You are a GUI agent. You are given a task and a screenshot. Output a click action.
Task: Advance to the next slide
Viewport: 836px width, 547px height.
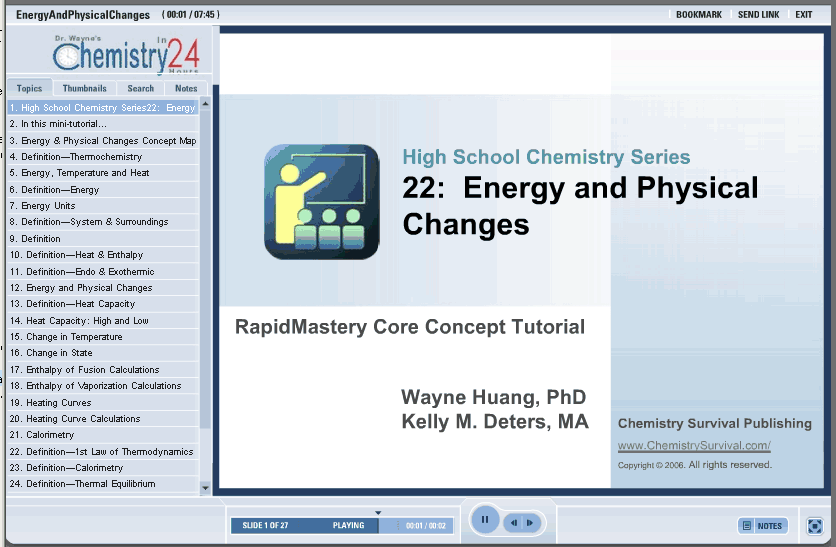[x=530, y=523]
